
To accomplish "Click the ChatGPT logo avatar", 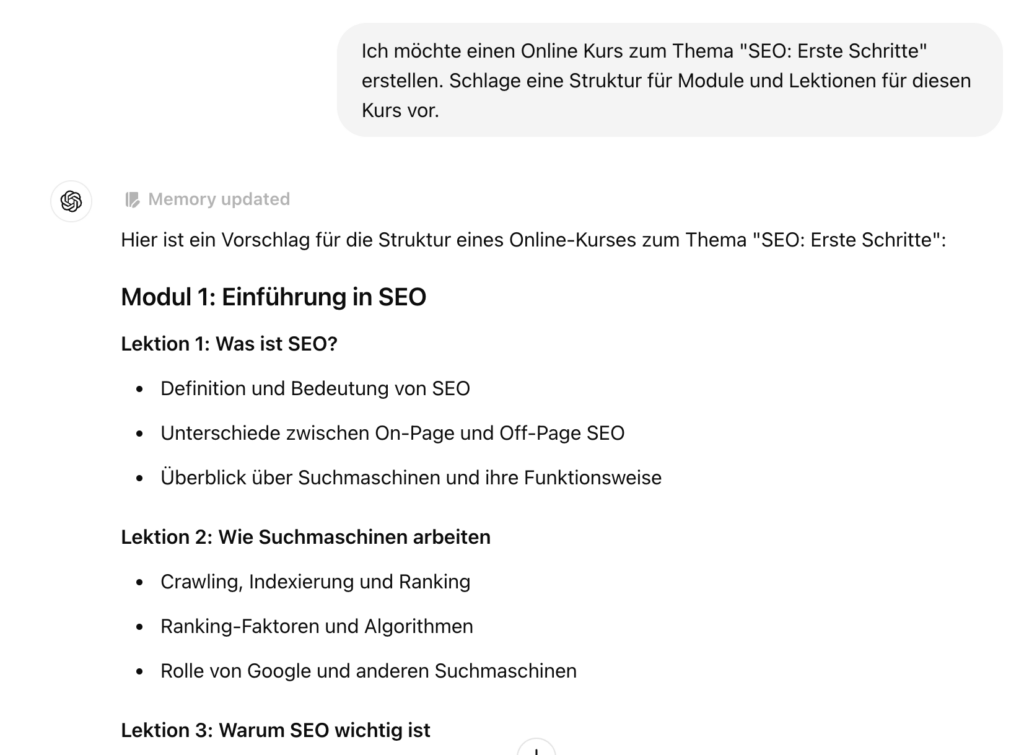I will tap(71, 201).
